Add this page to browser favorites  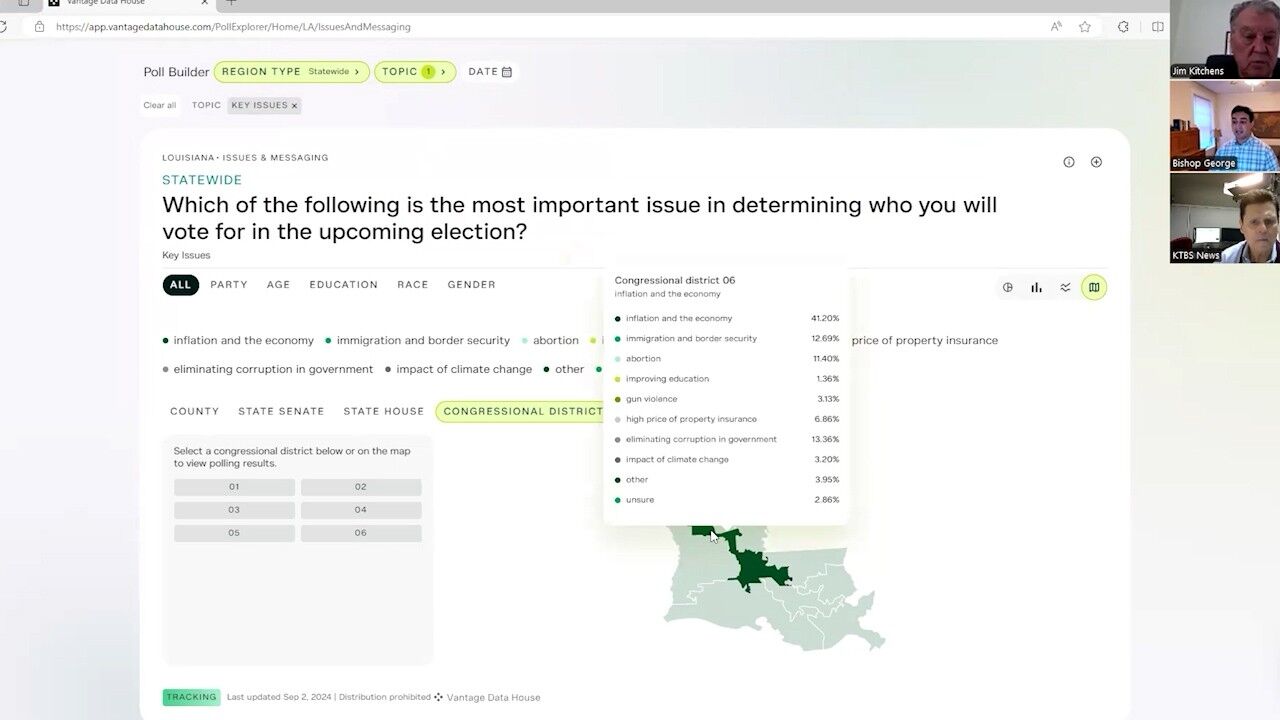[1085, 27]
